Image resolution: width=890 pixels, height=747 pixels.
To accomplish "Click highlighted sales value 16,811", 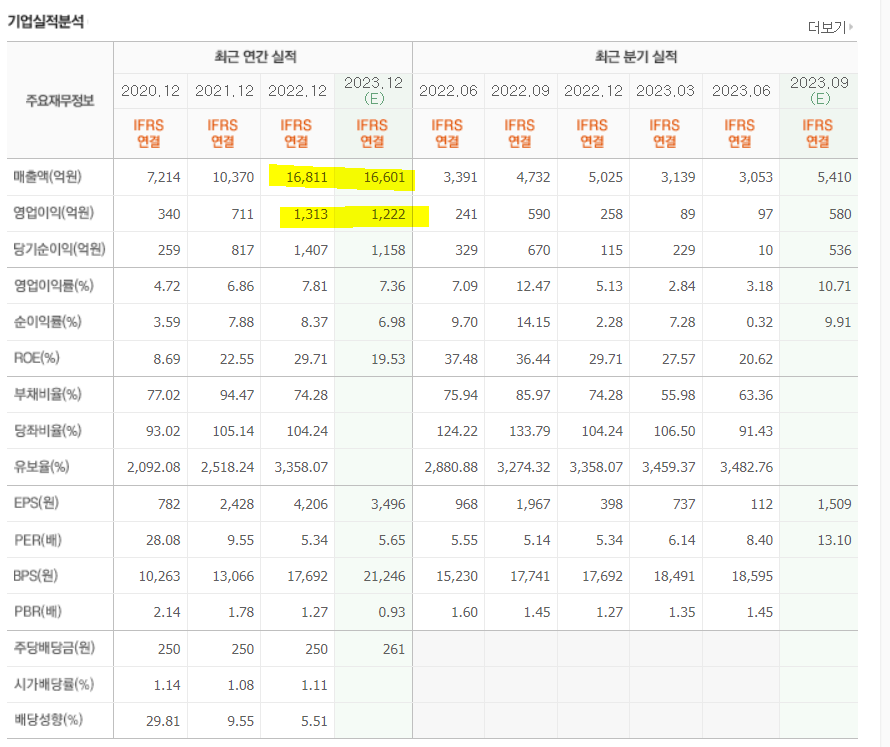I will 307,177.
